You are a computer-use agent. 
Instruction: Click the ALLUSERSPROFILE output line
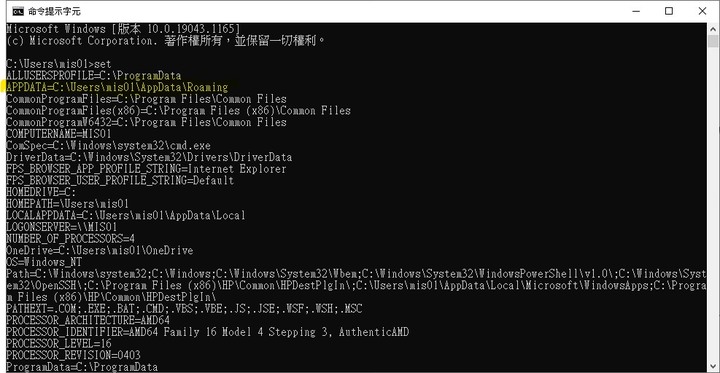(94, 76)
